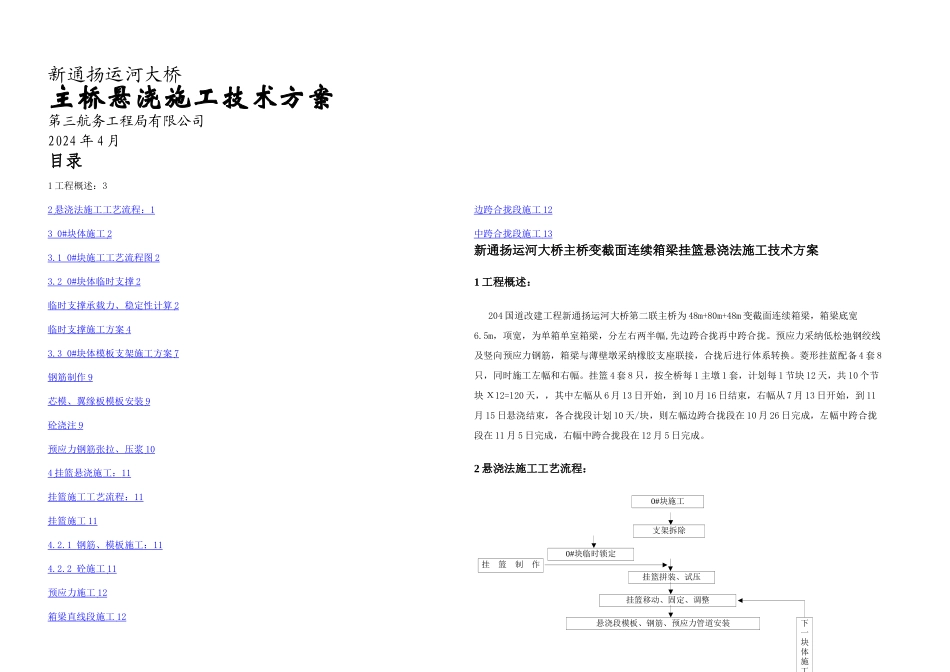
Task: Go to '临时支撑承载力、稳定性计算 2' link
Action: tap(113, 305)
